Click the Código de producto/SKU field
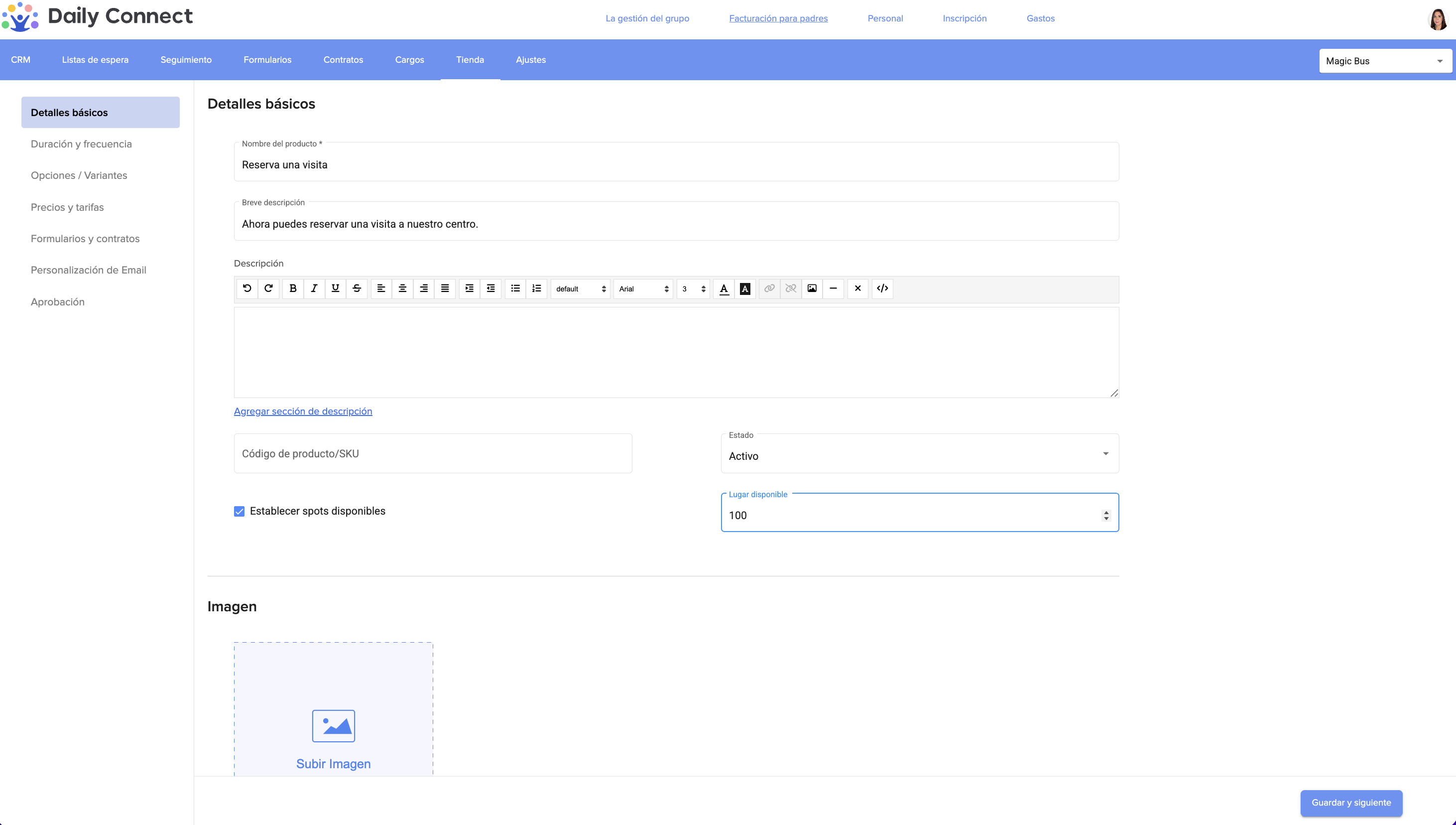 pos(433,454)
